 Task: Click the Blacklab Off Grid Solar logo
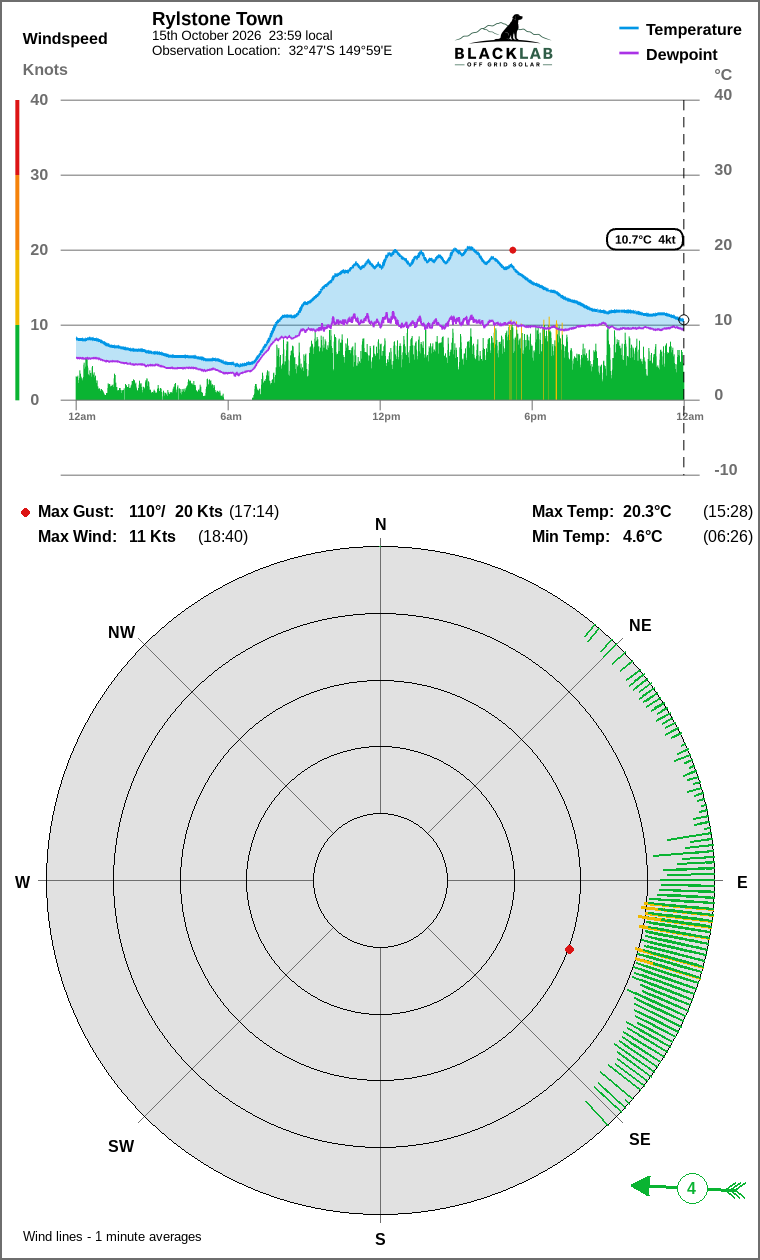point(503,41)
